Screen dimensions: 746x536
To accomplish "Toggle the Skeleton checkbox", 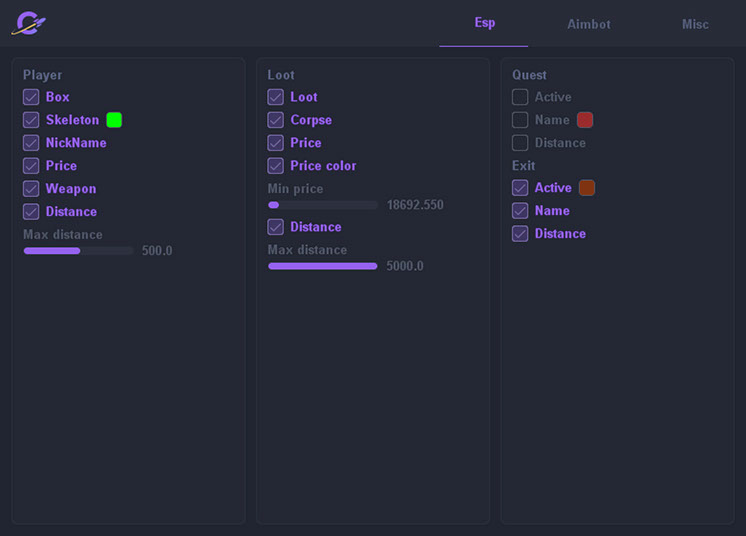I will [31, 120].
